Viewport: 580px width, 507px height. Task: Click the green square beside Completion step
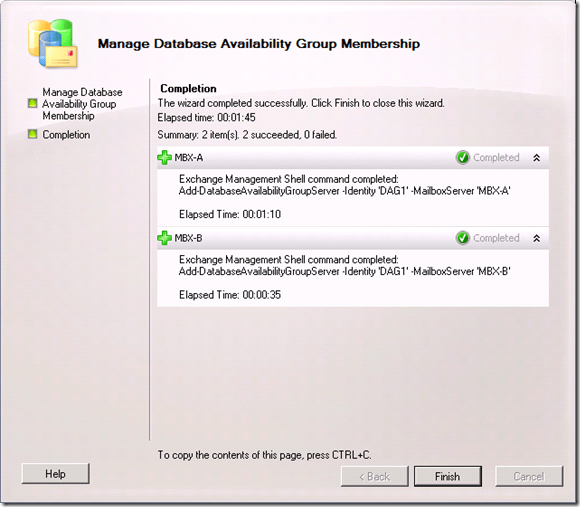point(33,134)
